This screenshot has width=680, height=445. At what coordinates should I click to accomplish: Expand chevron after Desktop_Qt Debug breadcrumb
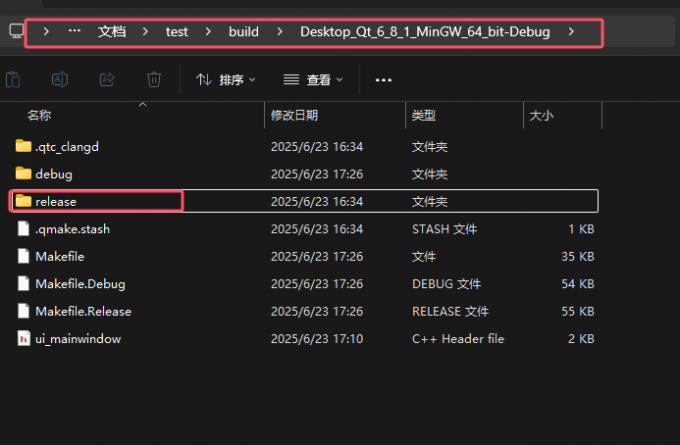click(x=571, y=31)
